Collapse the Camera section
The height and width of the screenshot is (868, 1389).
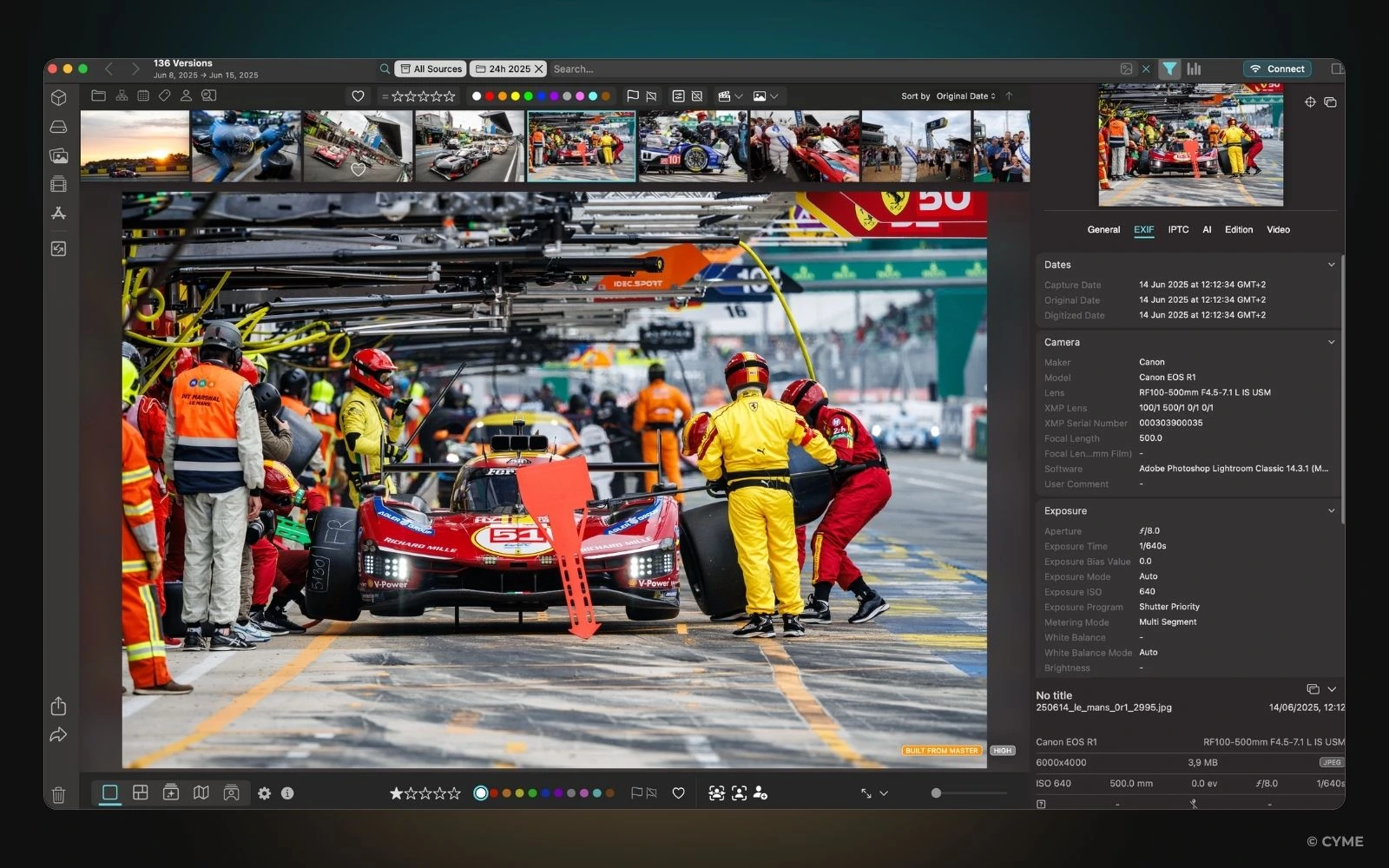pyautogui.click(x=1331, y=342)
